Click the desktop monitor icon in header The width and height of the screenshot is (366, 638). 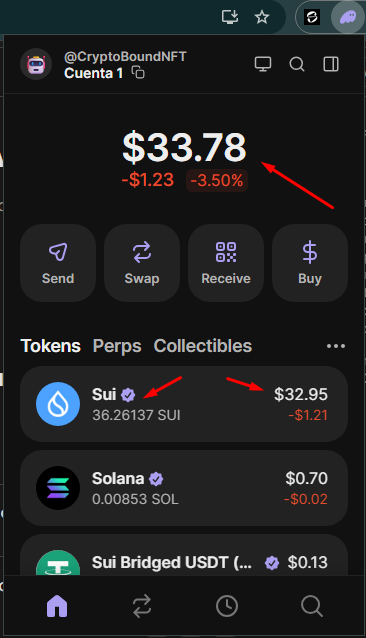point(263,64)
